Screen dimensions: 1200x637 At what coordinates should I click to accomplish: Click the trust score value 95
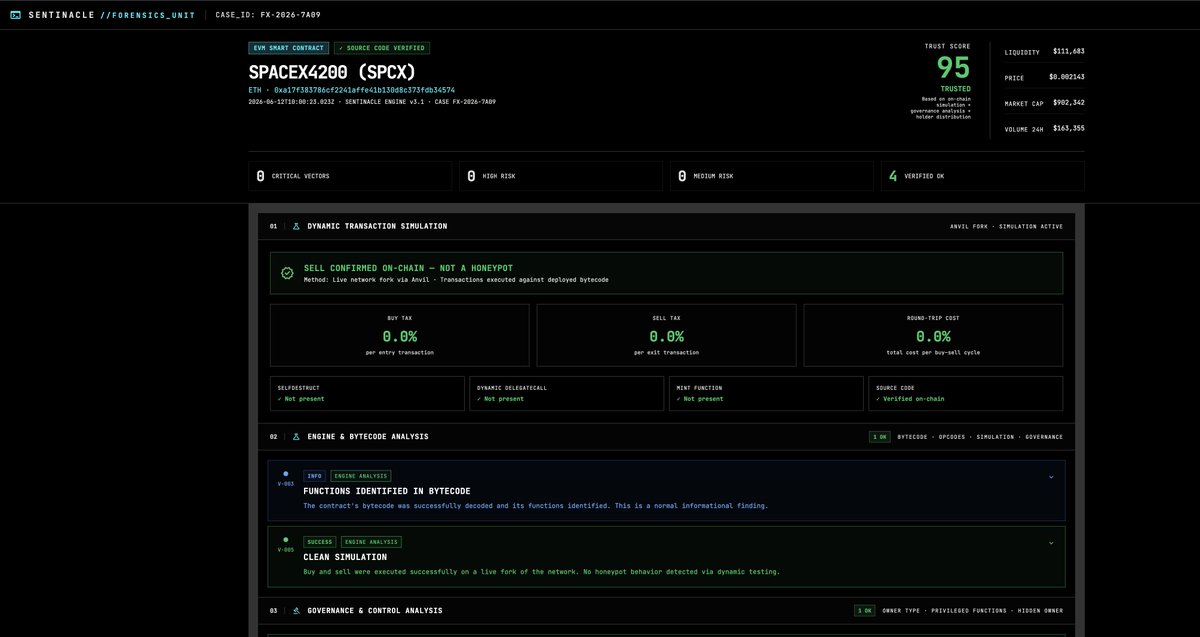pyautogui.click(x=953, y=67)
